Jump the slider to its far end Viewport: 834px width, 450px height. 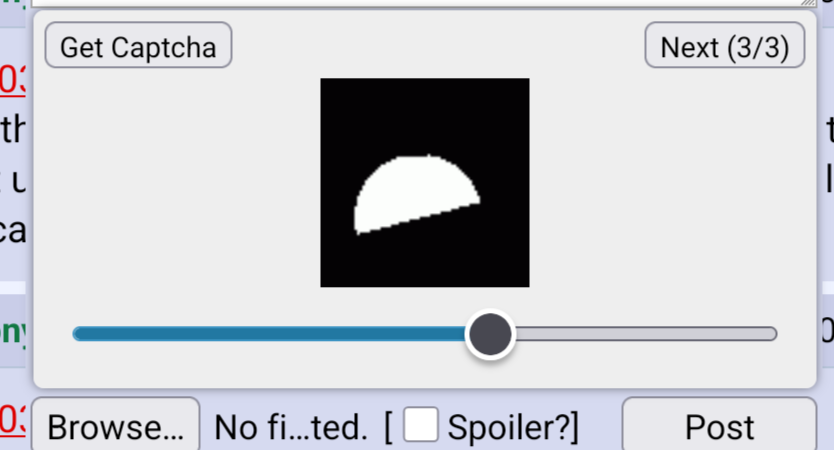pos(774,334)
